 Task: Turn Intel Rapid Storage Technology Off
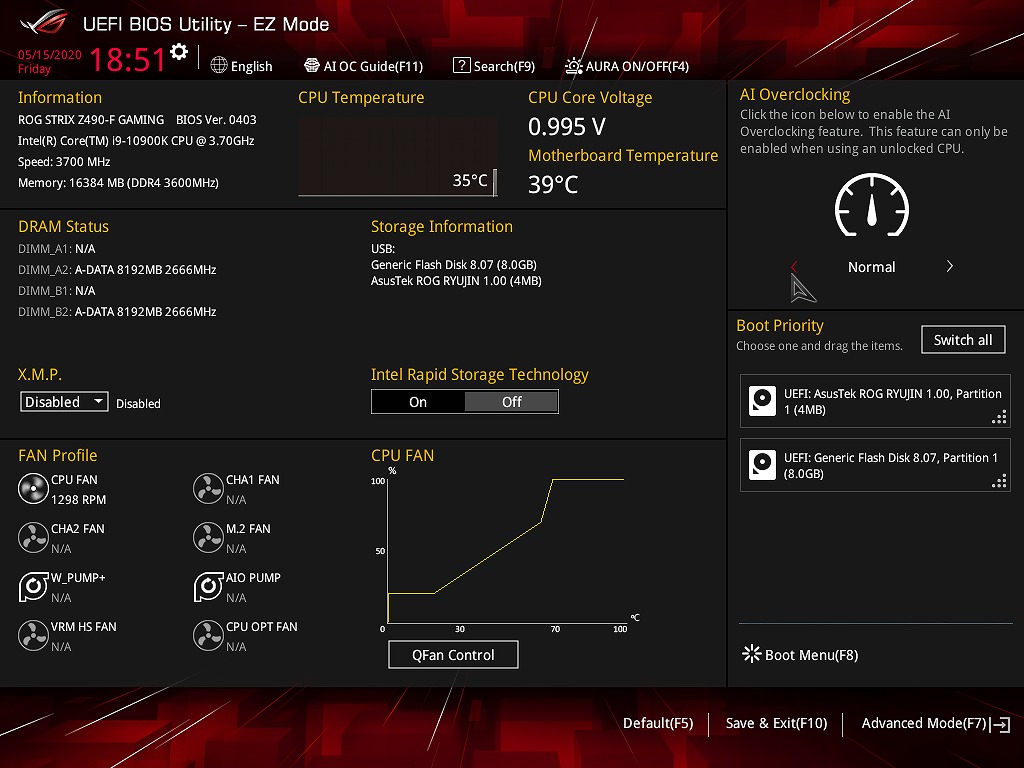pyautogui.click(x=511, y=402)
